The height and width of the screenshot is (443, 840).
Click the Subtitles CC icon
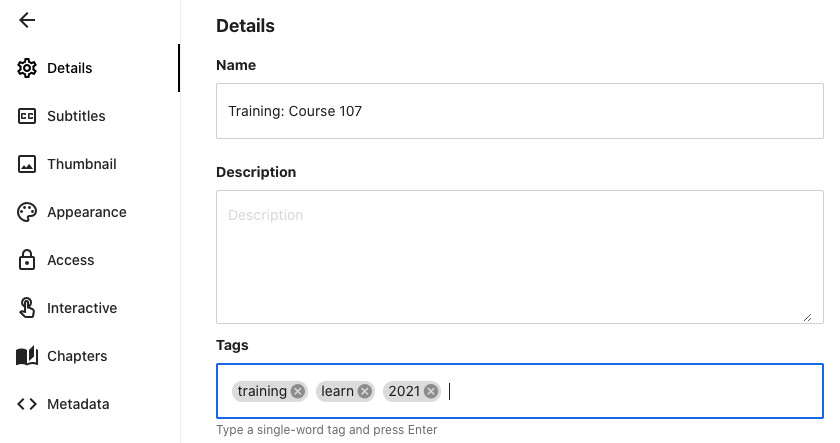click(28, 116)
